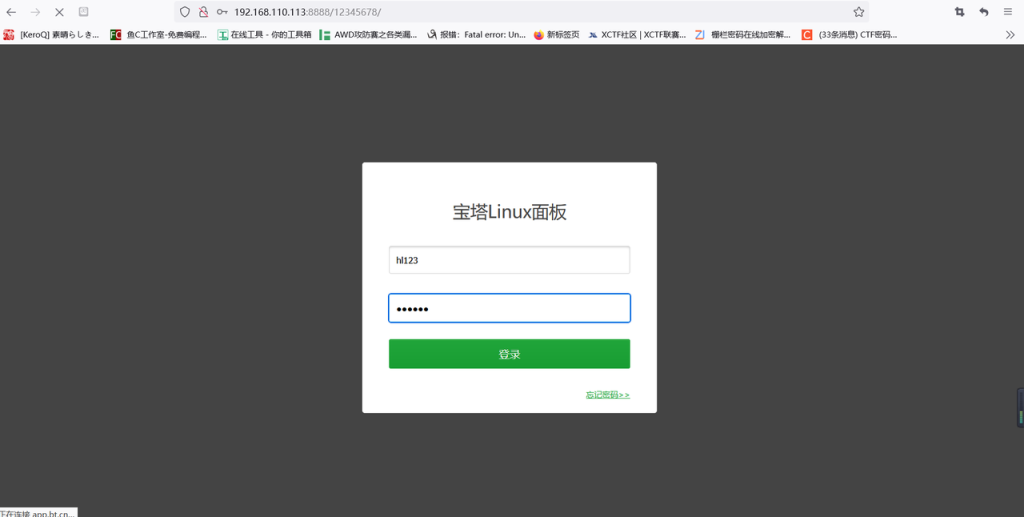1024x517 pixels.
Task: Bookmark this page with the star icon
Action: pos(858,12)
